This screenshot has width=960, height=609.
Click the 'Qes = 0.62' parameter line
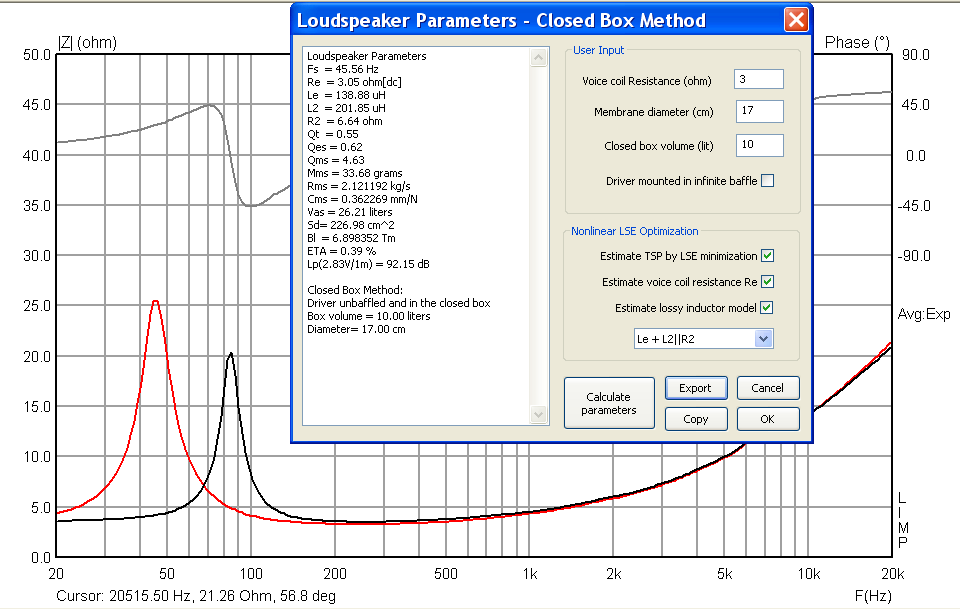pos(335,147)
